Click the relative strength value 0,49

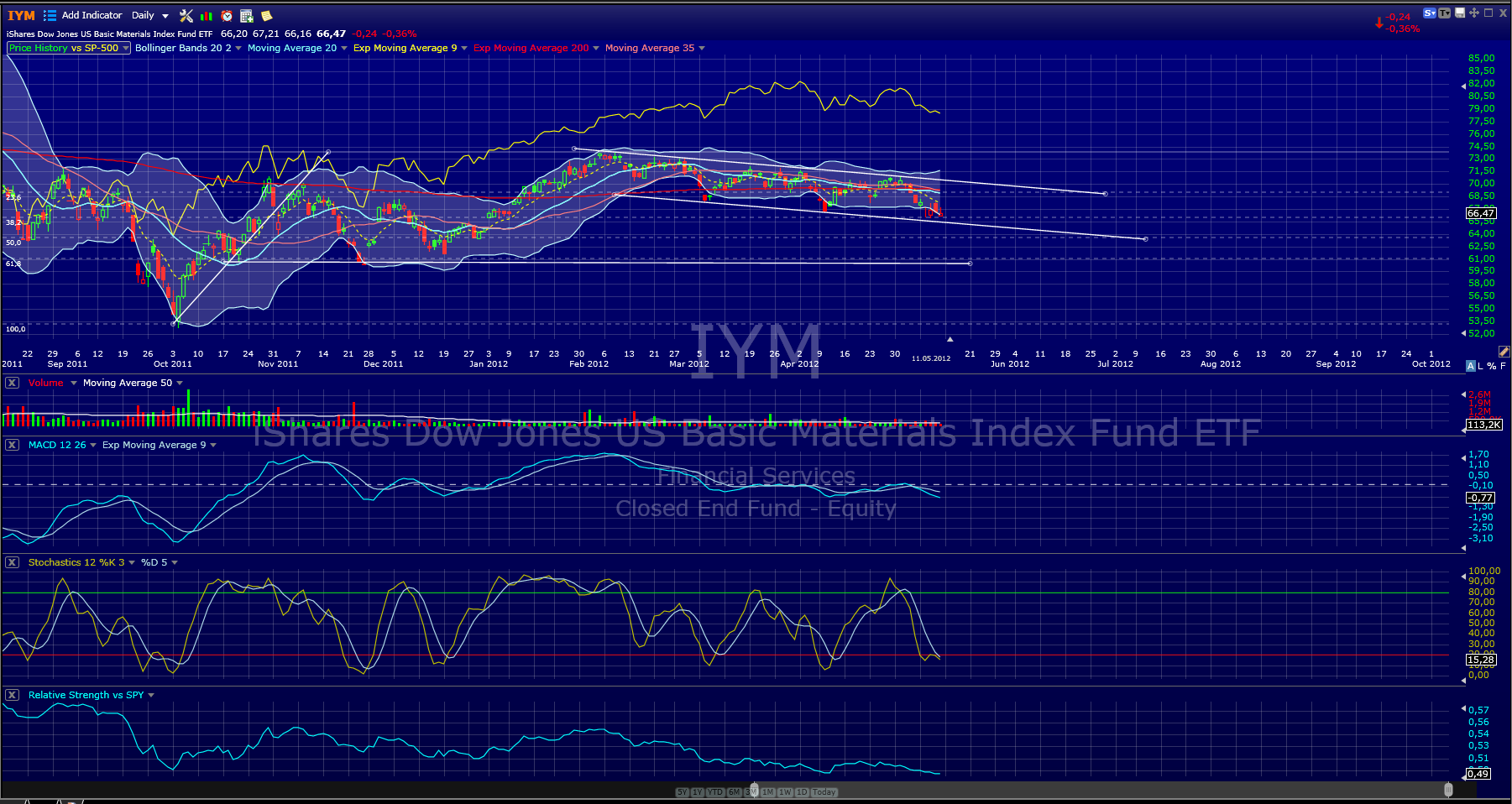point(1478,774)
